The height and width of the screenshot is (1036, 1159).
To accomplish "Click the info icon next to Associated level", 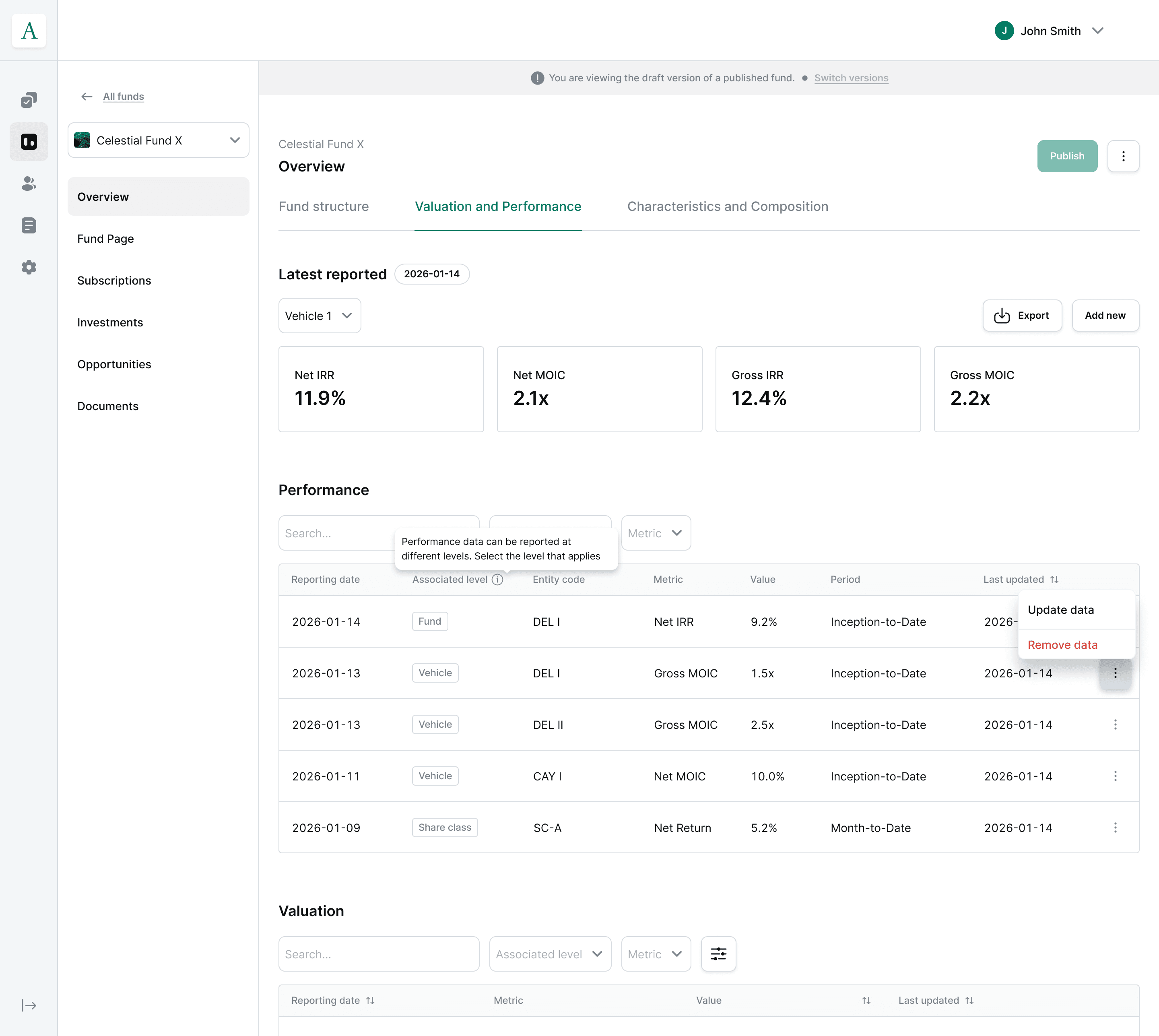I will (x=497, y=580).
